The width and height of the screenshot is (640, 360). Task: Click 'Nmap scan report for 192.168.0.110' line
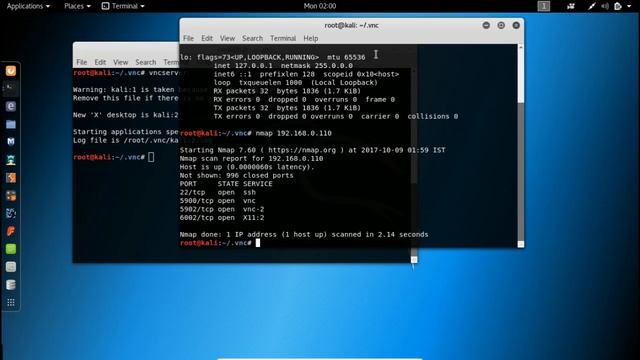(251, 158)
